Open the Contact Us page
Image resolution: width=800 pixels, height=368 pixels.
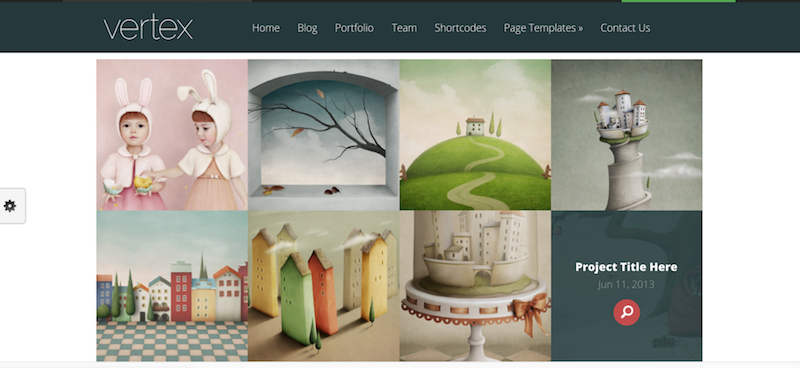pos(625,28)
